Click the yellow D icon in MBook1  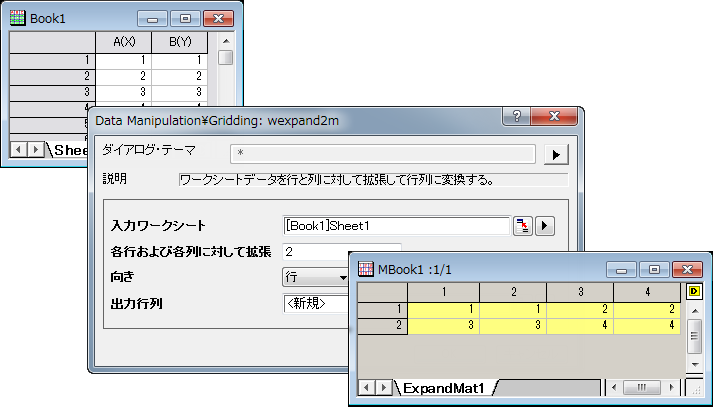(694, 291)
